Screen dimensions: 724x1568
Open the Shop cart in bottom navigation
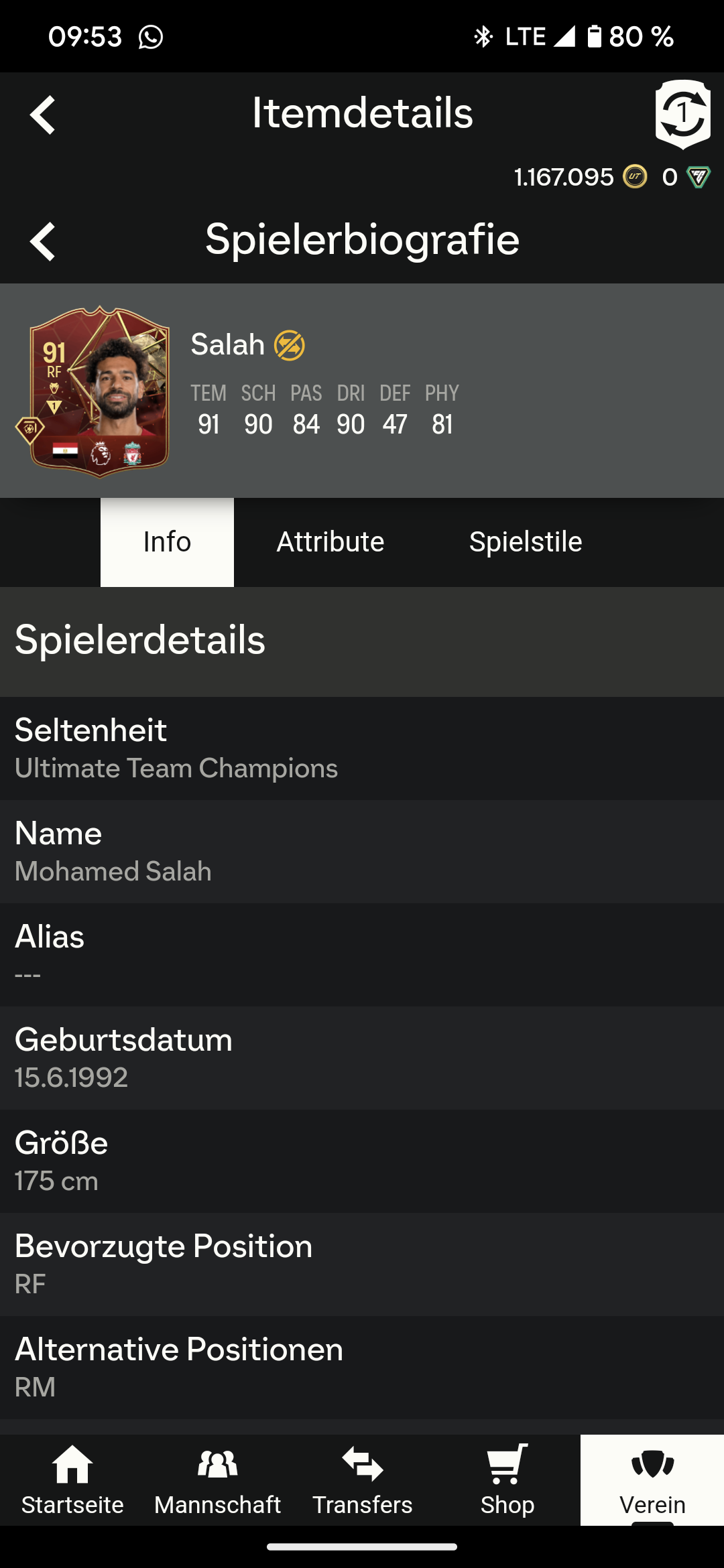[507, 1480]
